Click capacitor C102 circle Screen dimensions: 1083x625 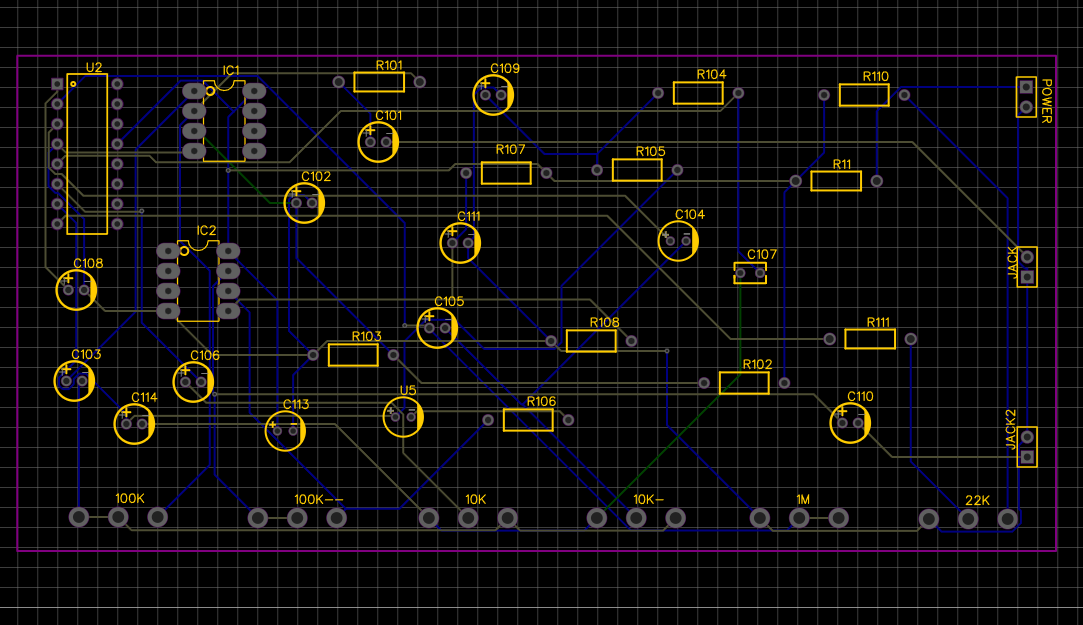point(305,202)
